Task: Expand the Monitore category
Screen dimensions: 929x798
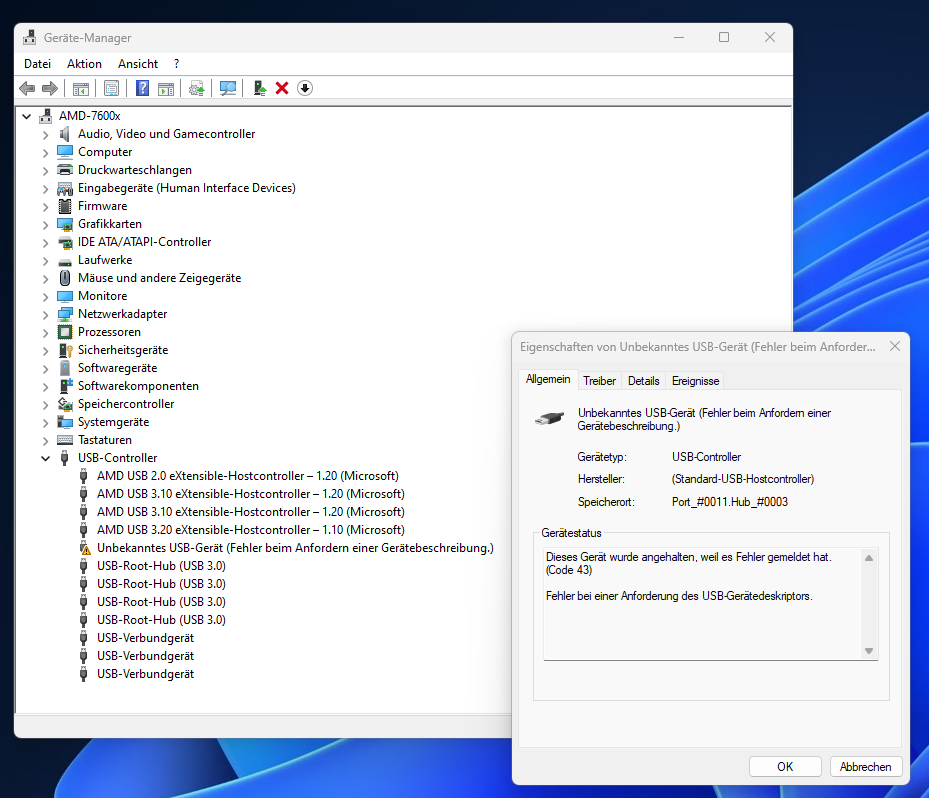Action: 45,296
